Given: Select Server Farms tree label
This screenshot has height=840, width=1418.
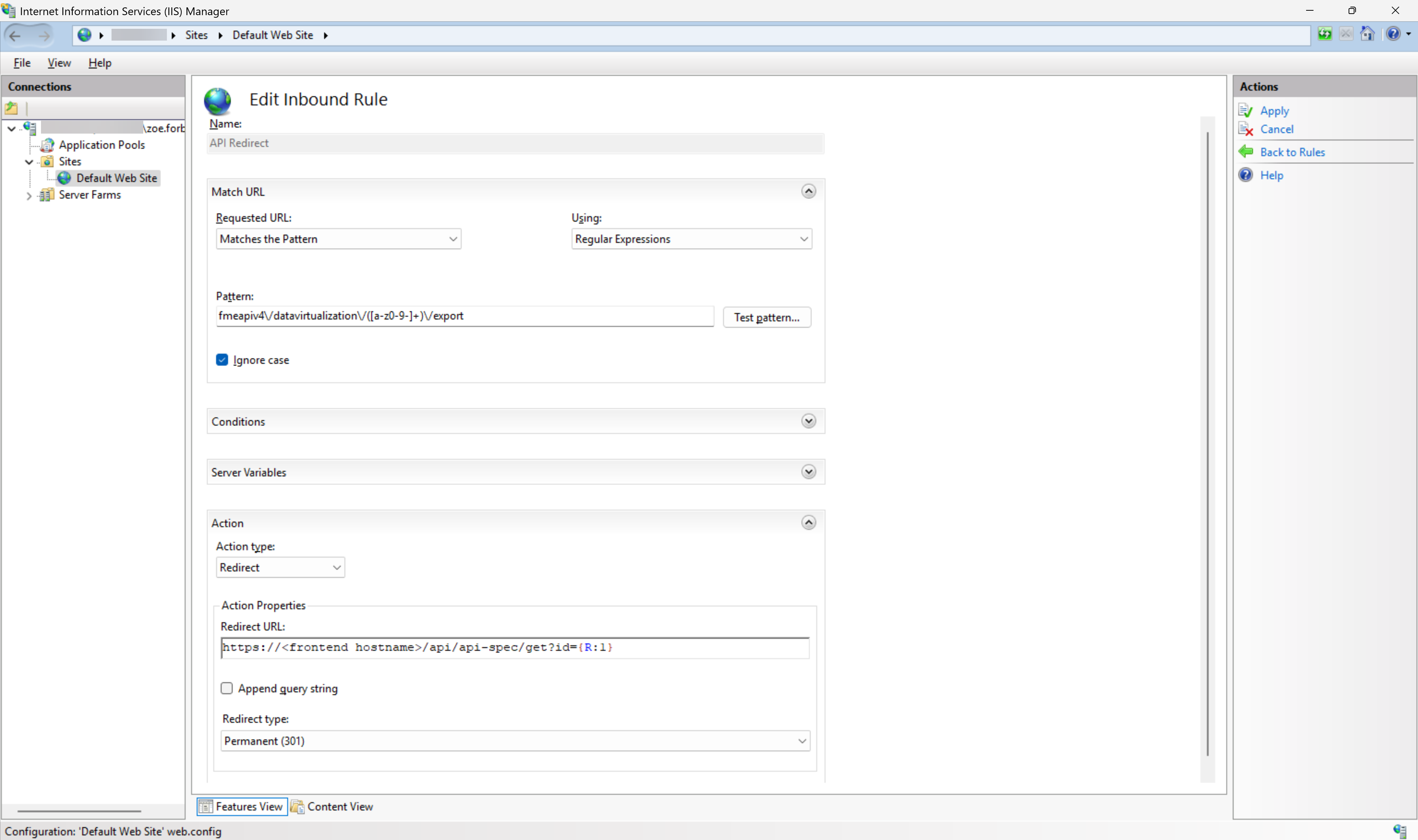Looking at the screenshot, I should tap(90, 195).
